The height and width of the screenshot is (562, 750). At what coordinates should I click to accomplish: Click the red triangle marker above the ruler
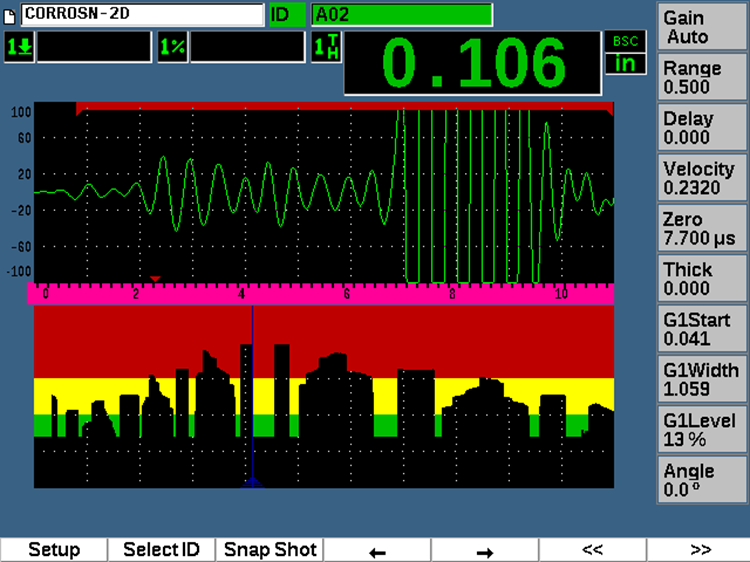[155, 279]
